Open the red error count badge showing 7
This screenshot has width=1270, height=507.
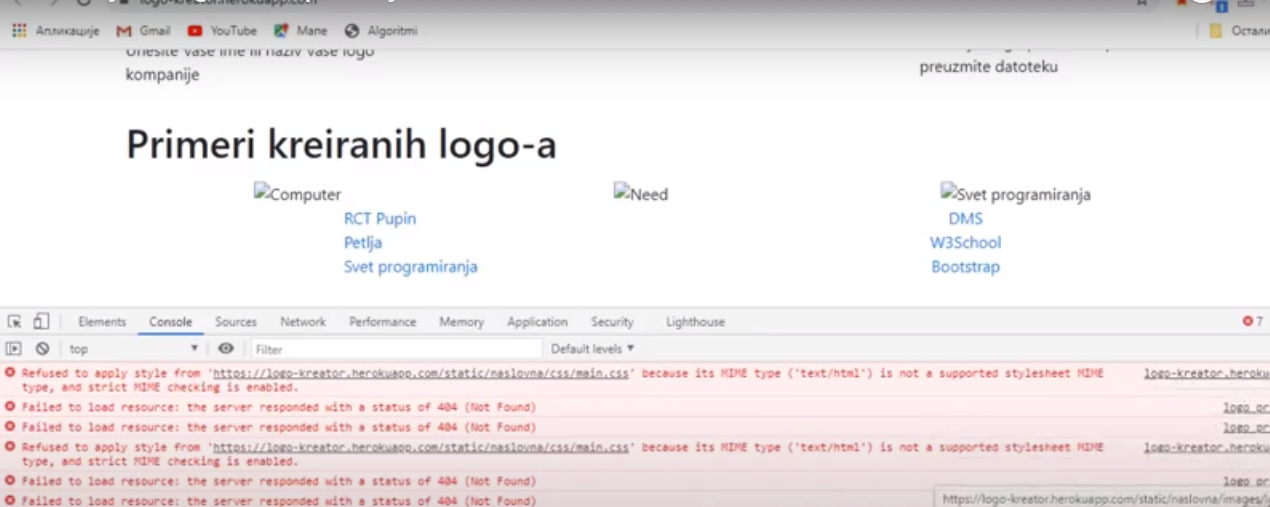[1252, 322]
